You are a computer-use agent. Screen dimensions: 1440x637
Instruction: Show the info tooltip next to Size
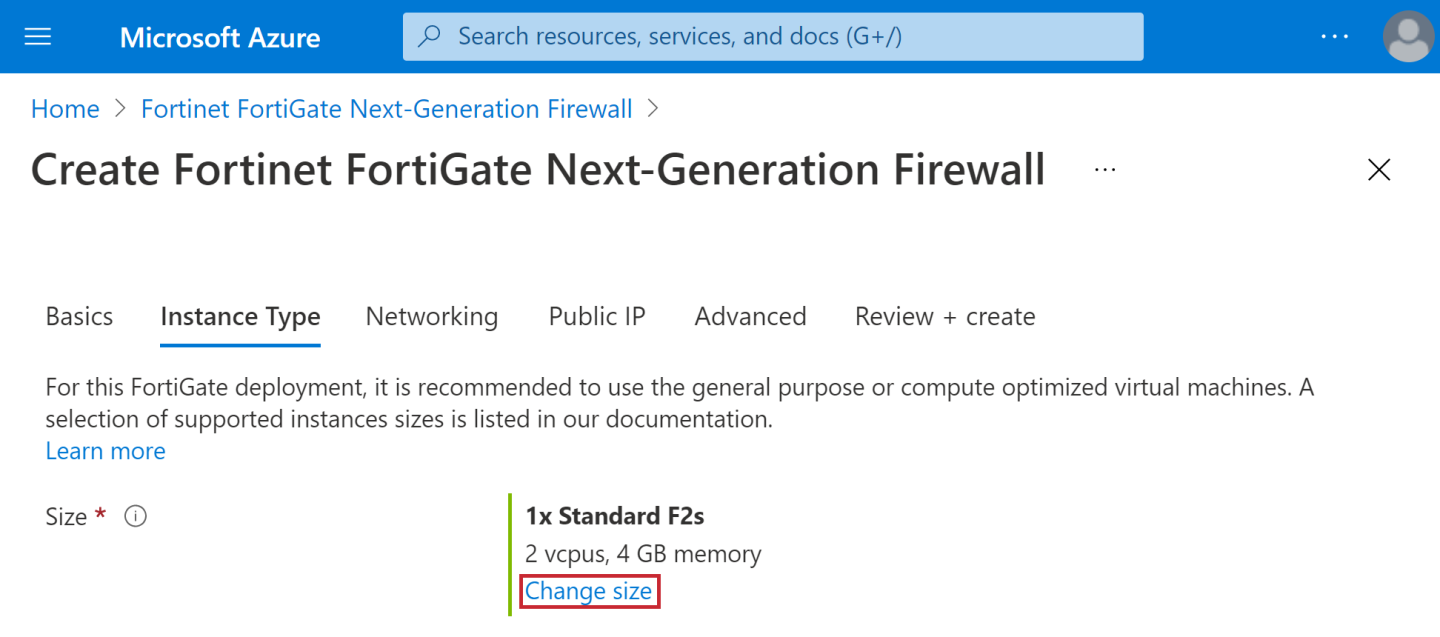135,517
